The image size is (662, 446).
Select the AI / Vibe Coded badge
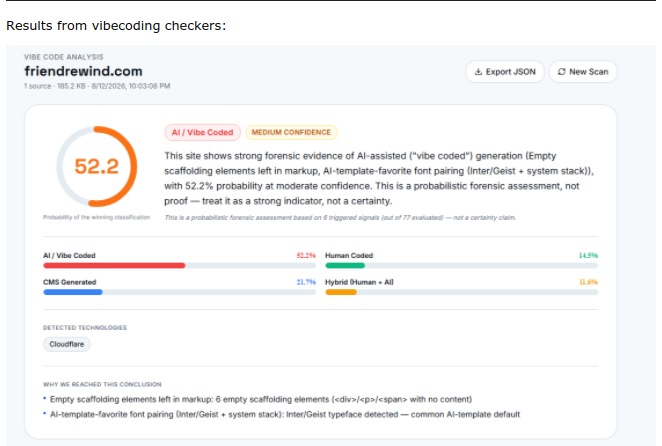tap(203, 132)
